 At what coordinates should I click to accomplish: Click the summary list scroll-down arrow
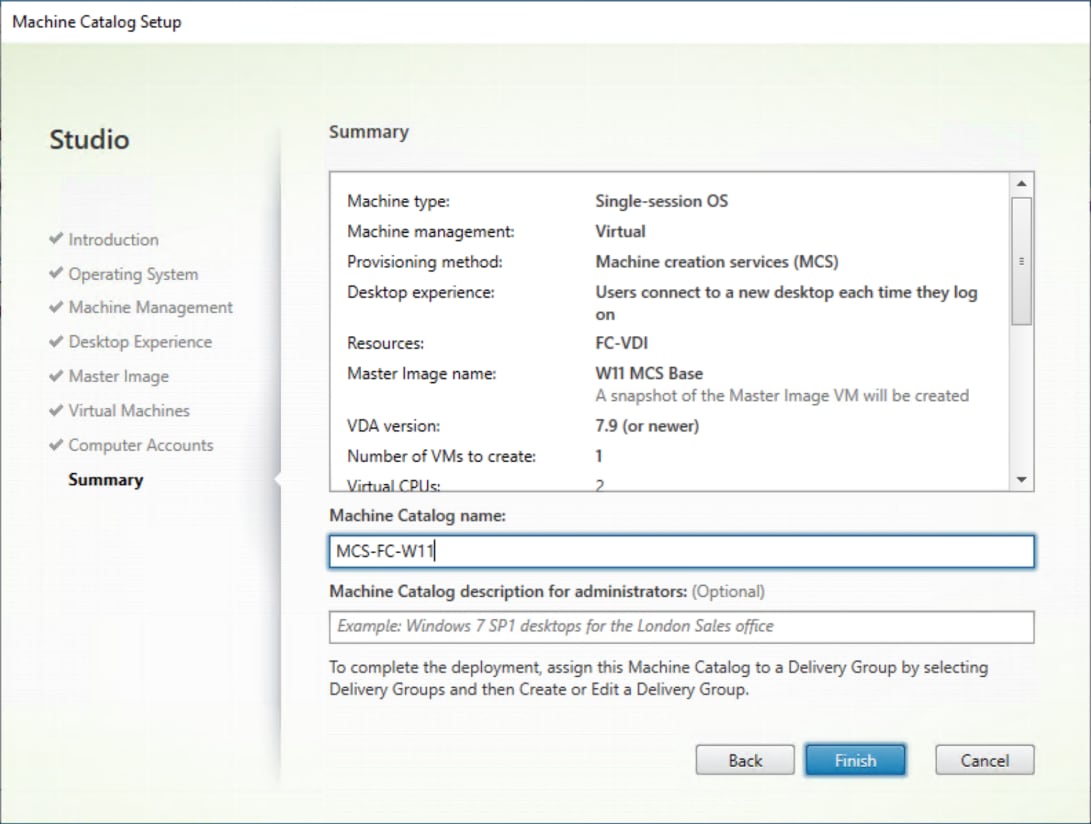[x=1021, y=480]
